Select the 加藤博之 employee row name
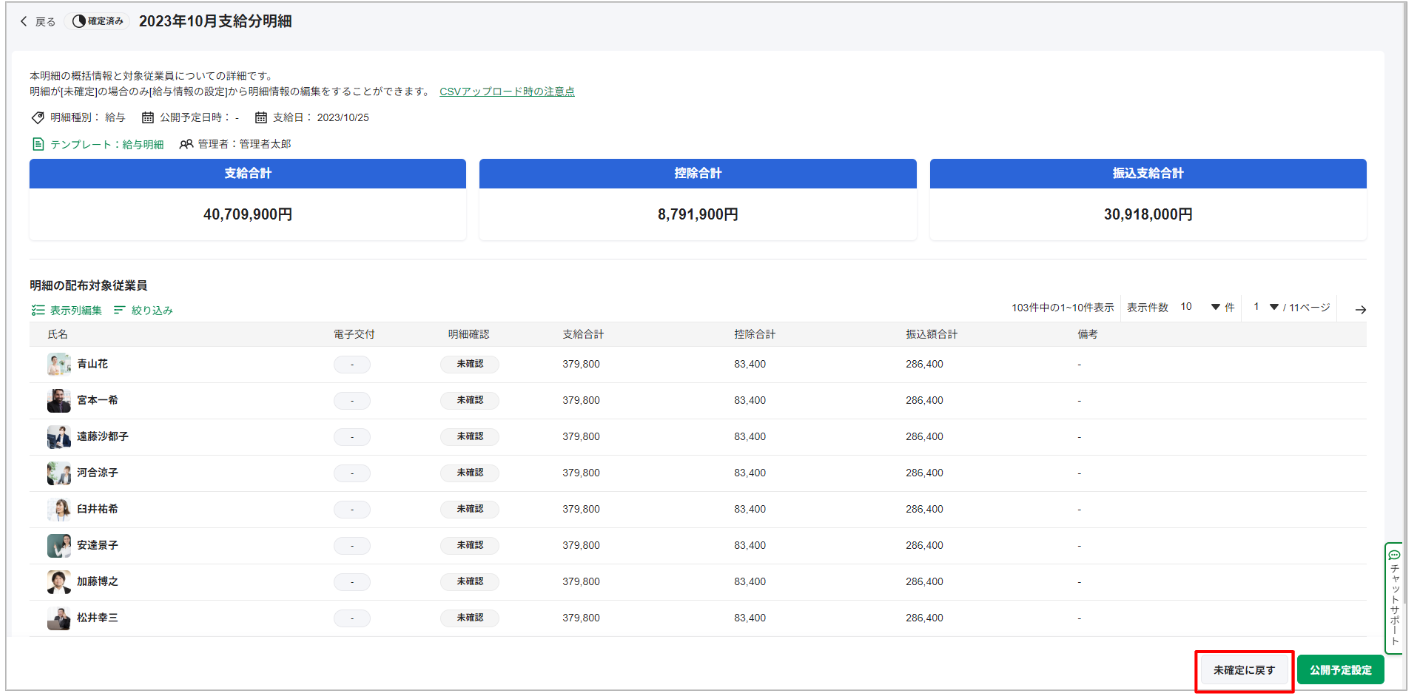This screenshot has height=697, width=1413. 98,582
